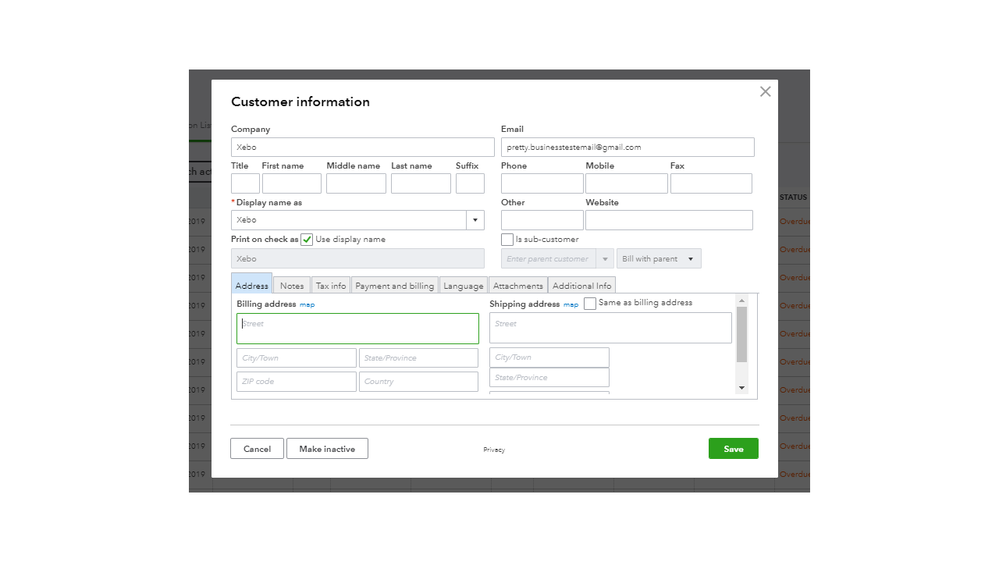Click the Email input field
This screenshot has width=999, height=562.
click(x=628, y=147)
